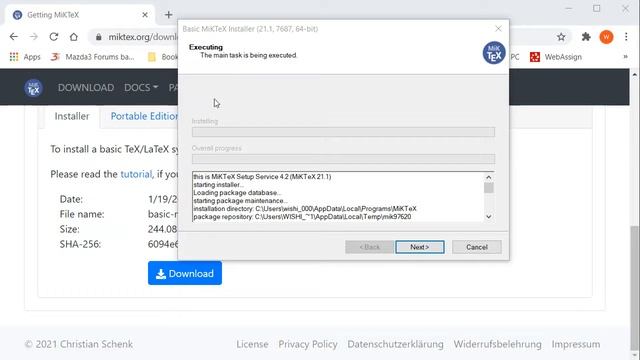Close the Basic MiKTeX Installer dialog

click(x=498, y=29)
